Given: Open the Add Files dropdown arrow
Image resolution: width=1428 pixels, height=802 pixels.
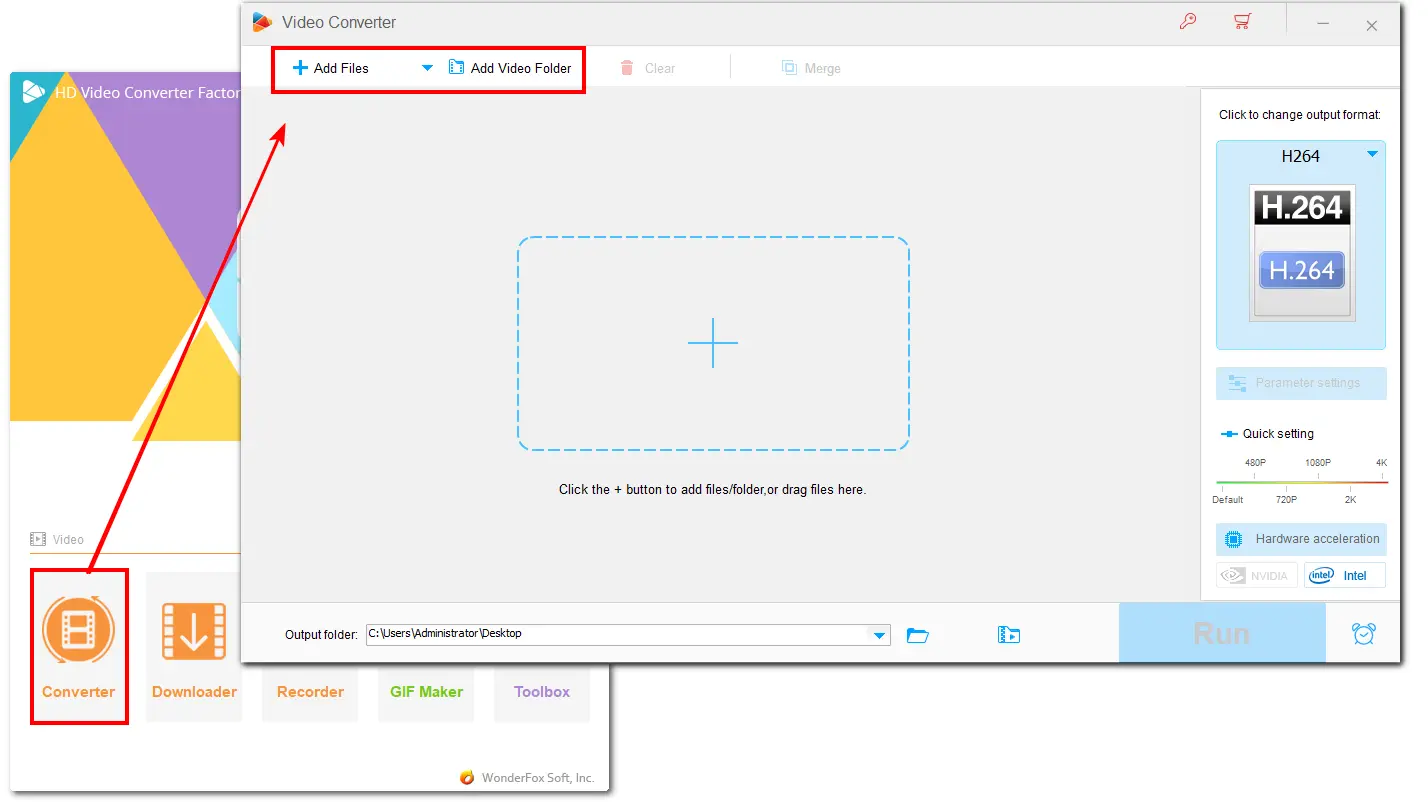Looking at the screenshot, I should point(427,68).
